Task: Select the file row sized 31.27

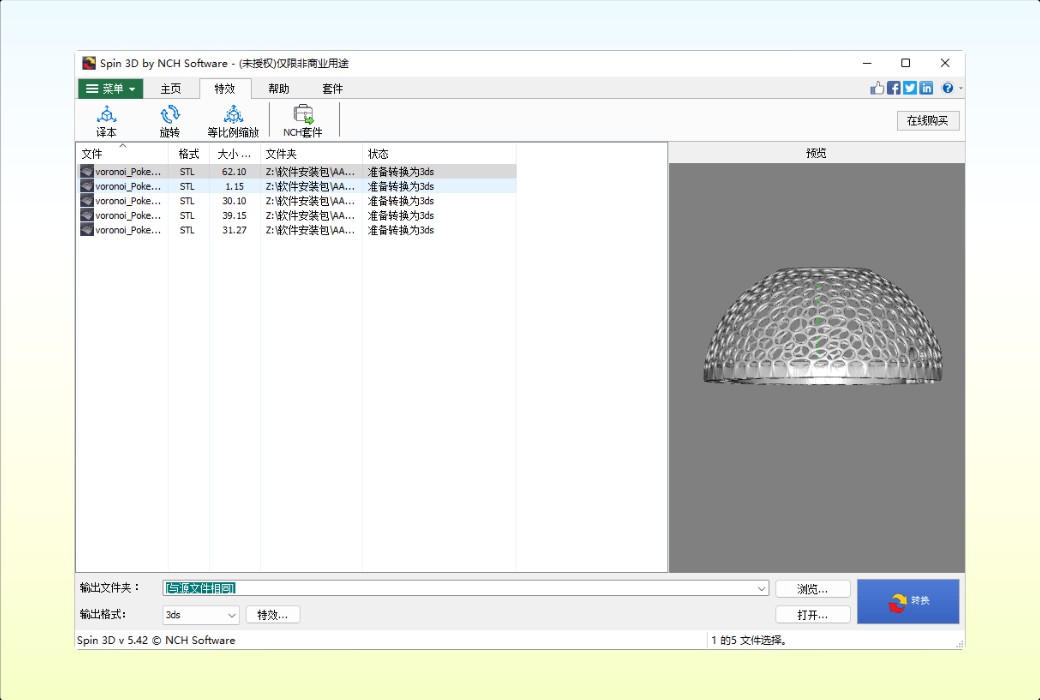Action: 296,230
